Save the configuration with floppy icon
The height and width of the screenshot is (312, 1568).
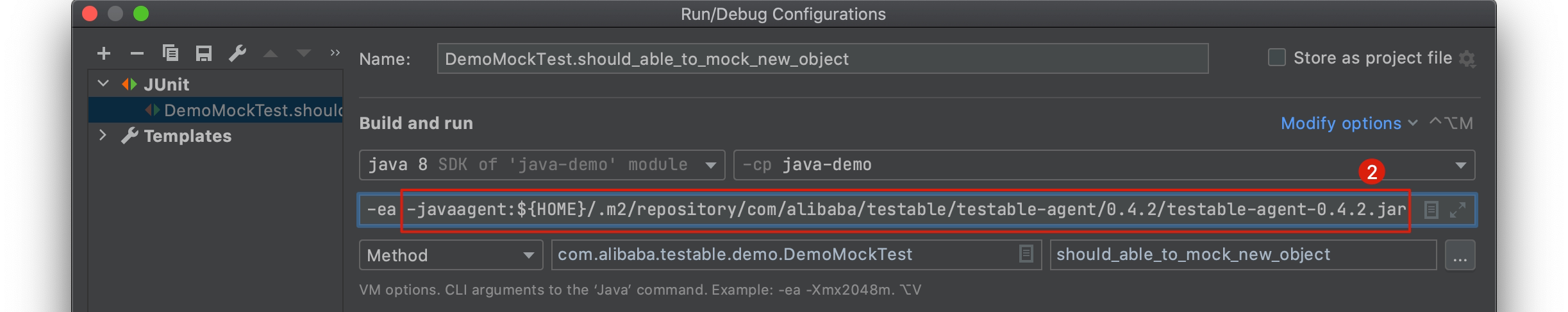204,53
